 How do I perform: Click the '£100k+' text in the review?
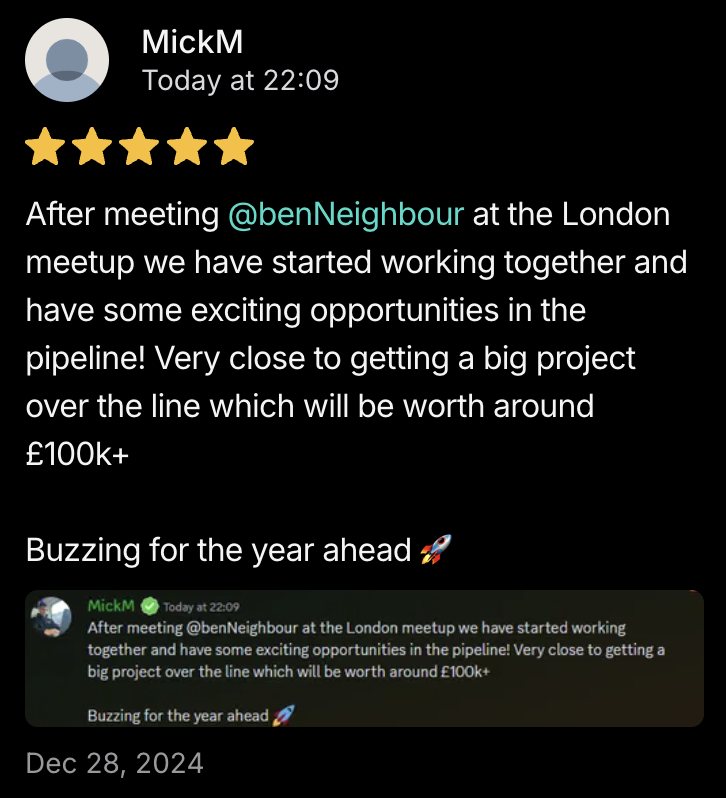point(77,454)
